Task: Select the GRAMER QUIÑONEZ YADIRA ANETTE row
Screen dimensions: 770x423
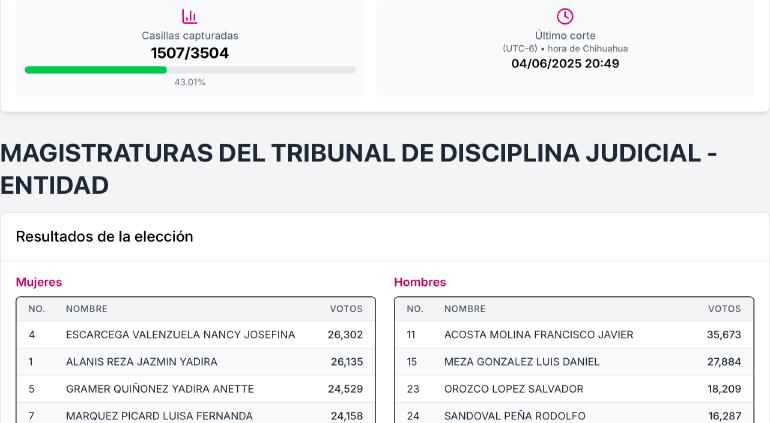Action: click(x=160, y=389)
